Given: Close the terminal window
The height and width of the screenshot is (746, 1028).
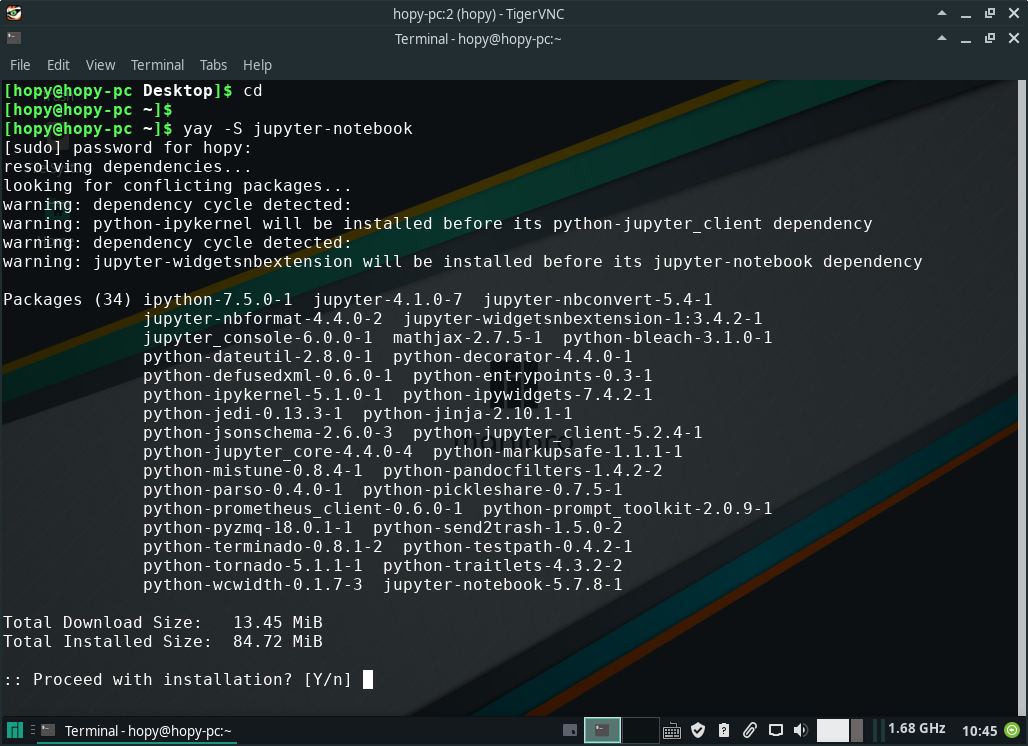Looking at the screenshot, I should pos(1014,38).
